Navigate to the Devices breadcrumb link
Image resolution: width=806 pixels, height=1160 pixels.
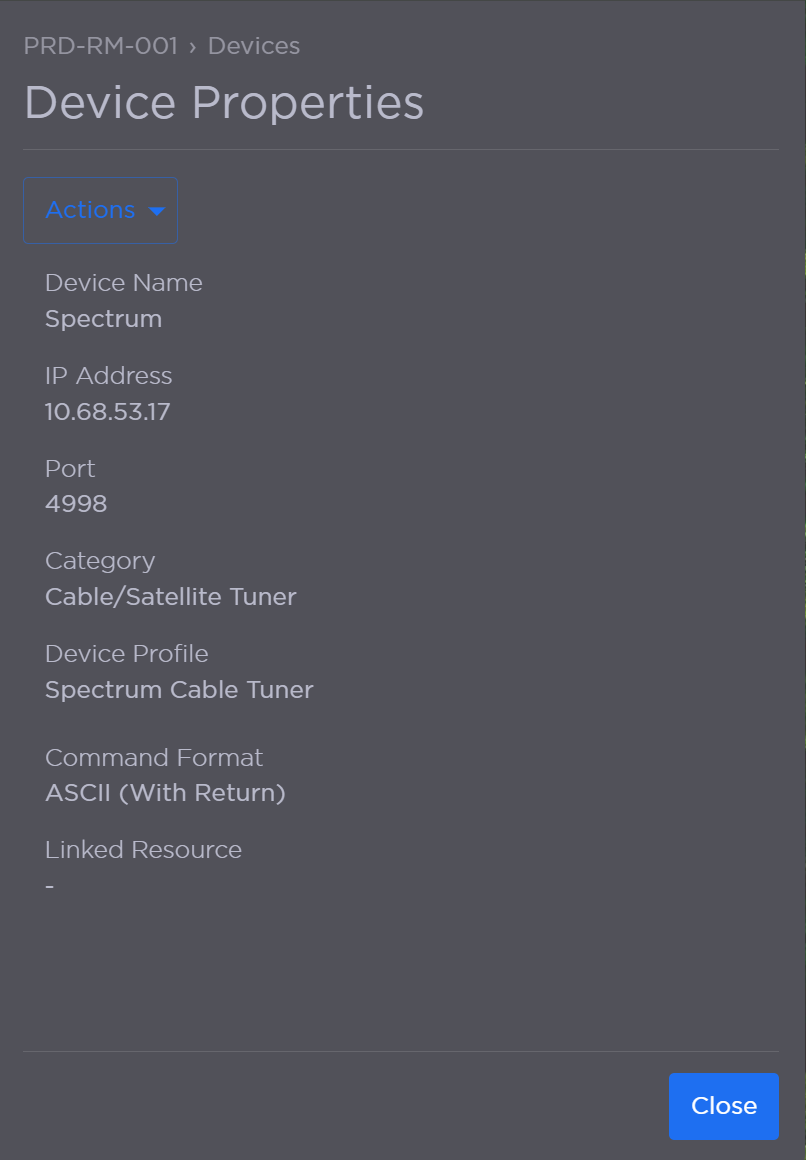point(253,46)
